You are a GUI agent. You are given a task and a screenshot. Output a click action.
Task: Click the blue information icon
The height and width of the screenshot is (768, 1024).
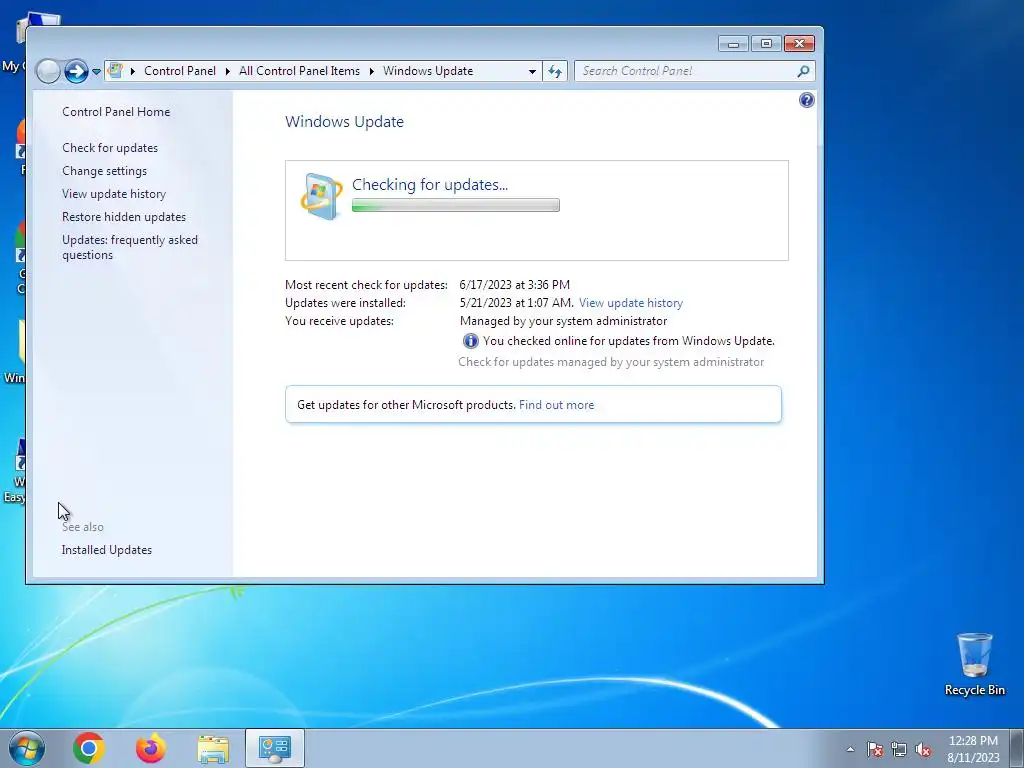[470, 341]
